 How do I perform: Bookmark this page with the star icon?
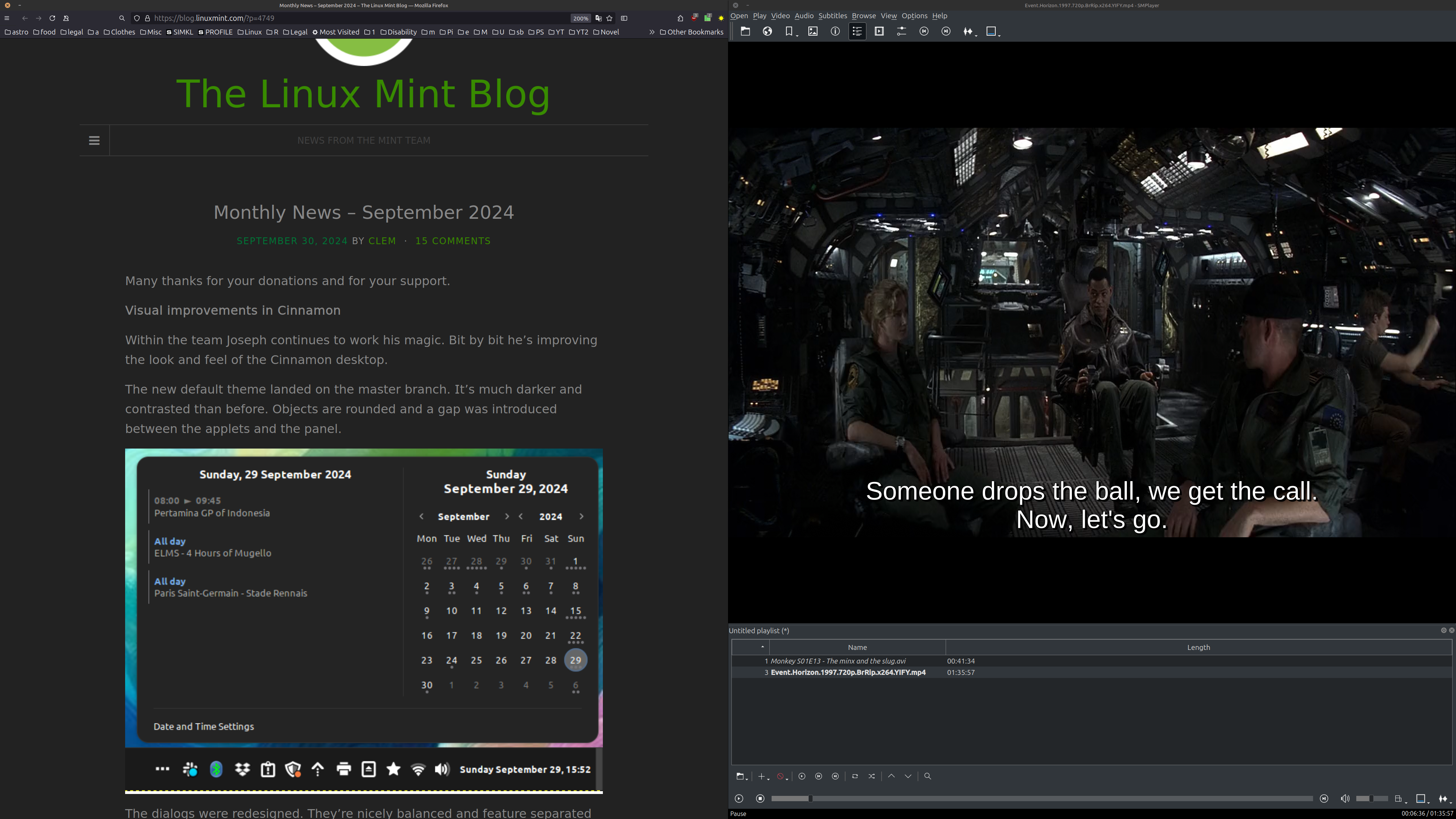(609, 18)
